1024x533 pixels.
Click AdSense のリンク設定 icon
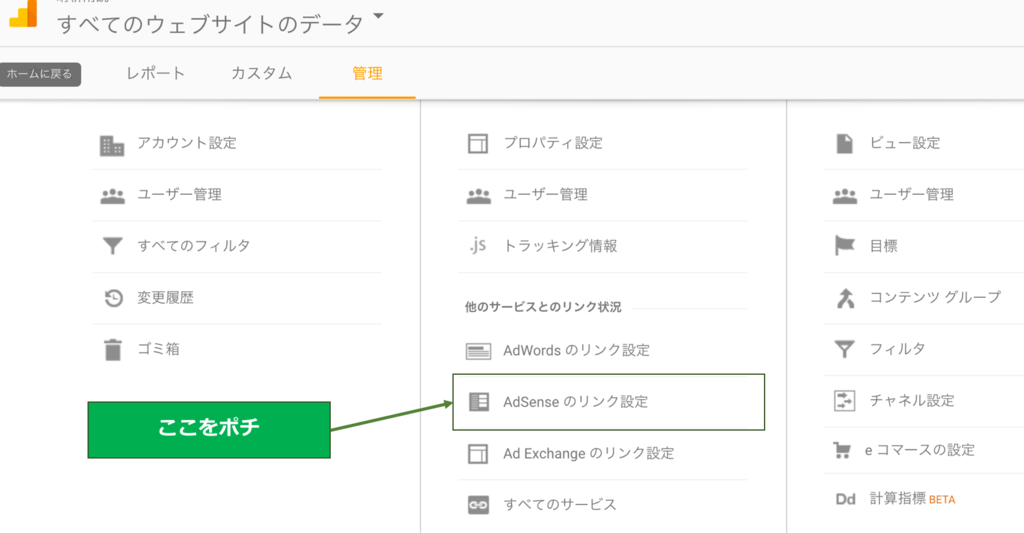[x=479, y=402]
